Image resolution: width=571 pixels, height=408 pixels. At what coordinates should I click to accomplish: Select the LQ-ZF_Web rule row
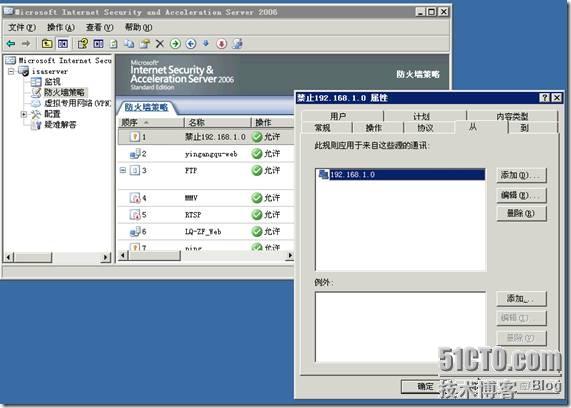pos(206,232)
